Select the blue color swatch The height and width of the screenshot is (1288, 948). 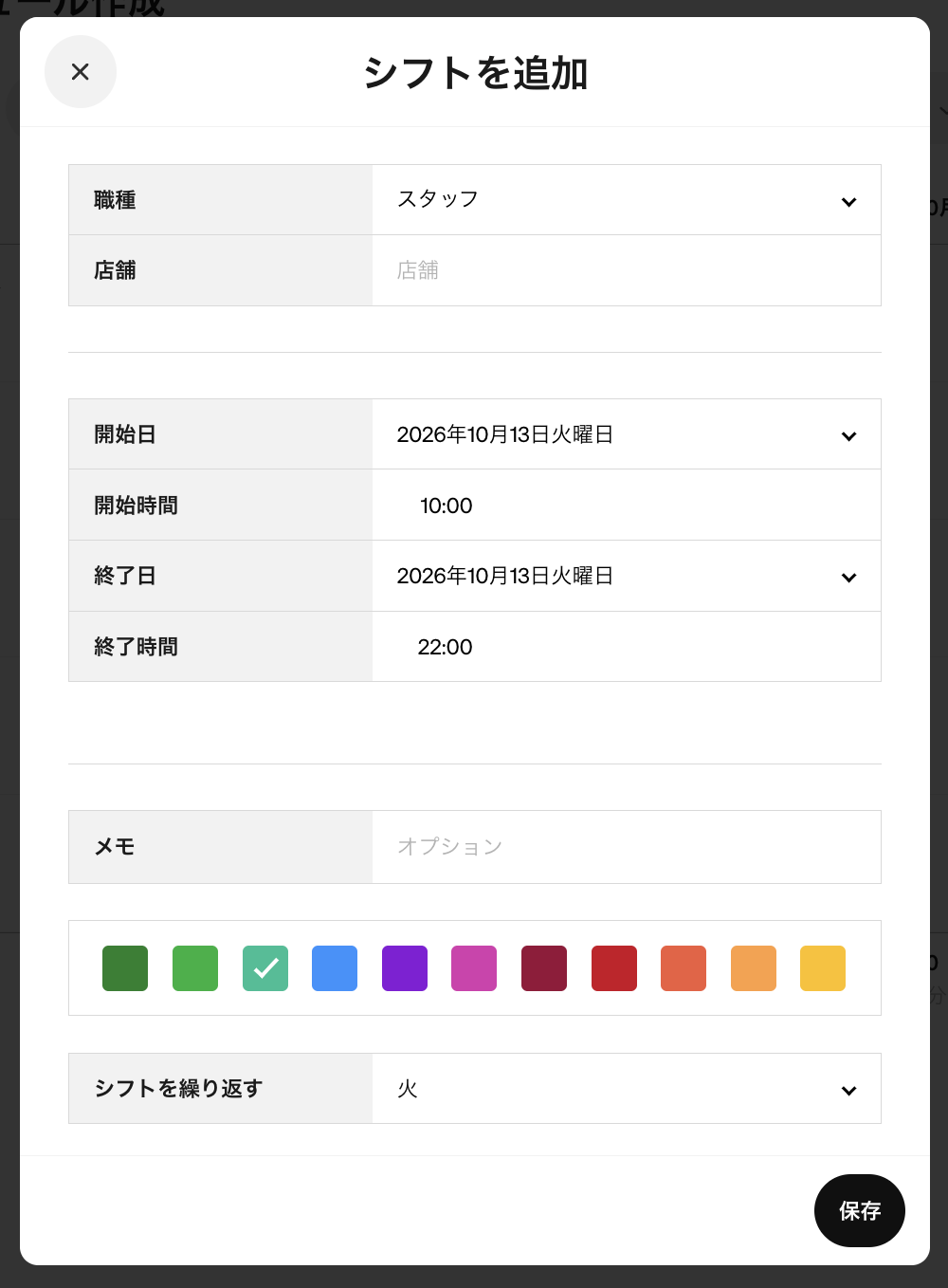pyautogui.click(x=335, y=968)
